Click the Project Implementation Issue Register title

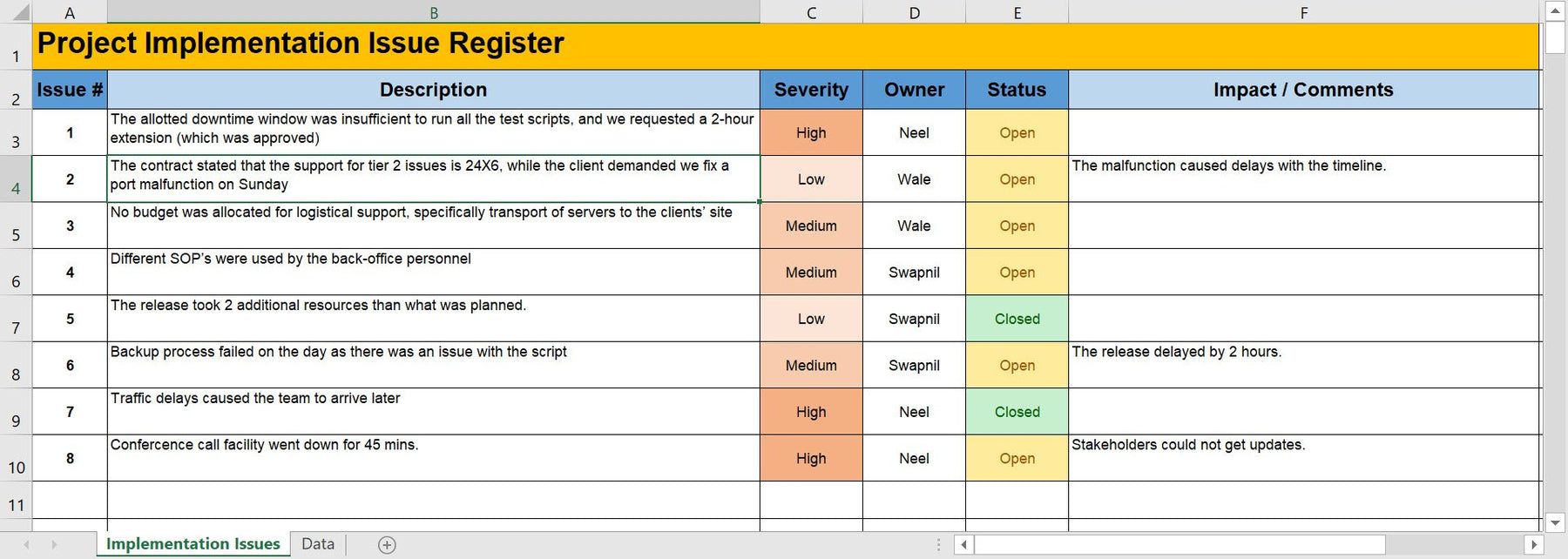[x=301, y=44]
